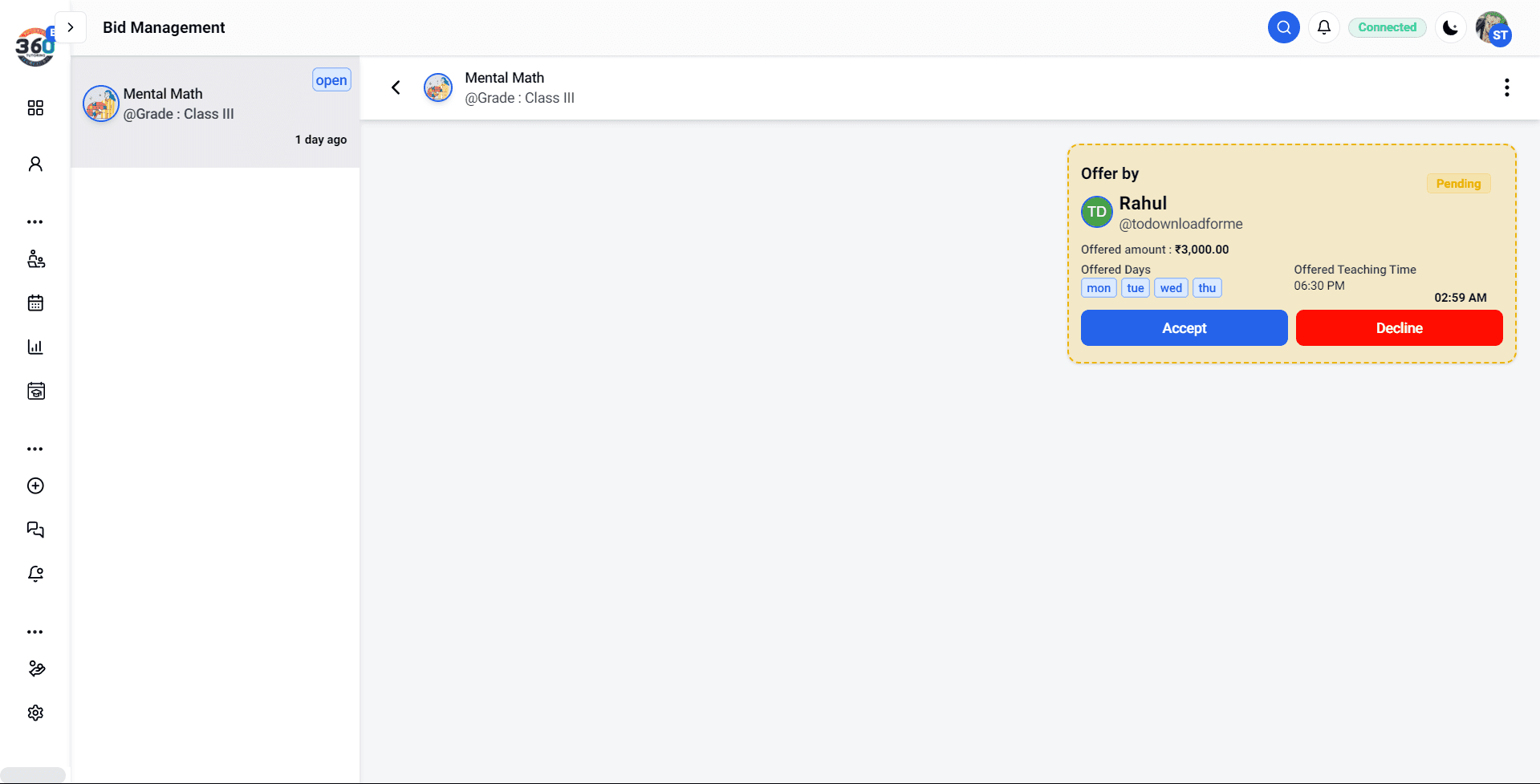The width and height of the screenshot is (1540, 784).
Task: Click the horizontal scrollbar below sidebar
Action: [x=33, y=774]
